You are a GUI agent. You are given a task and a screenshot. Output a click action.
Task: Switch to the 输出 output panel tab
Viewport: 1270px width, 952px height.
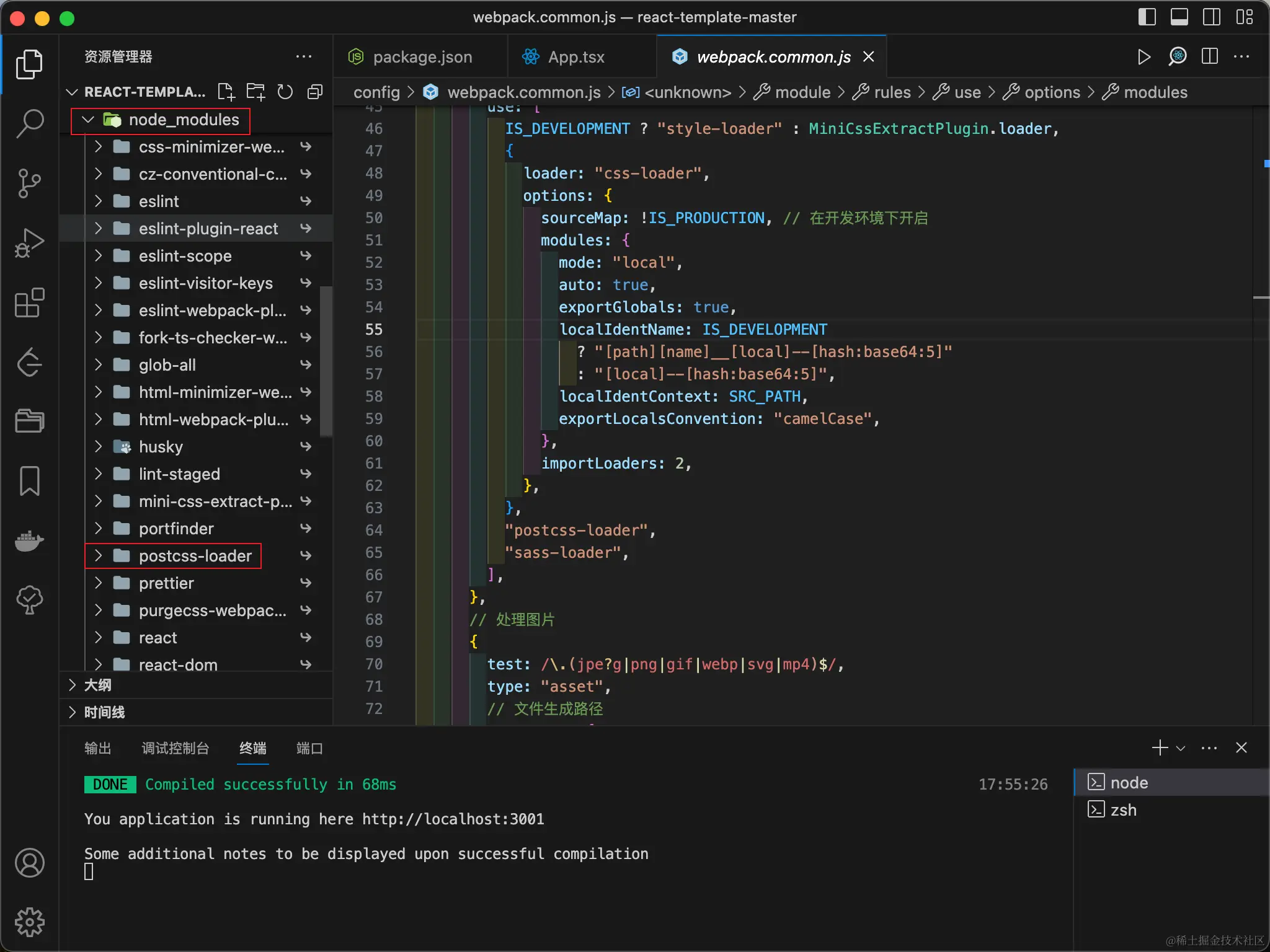[x=98, y=748]
